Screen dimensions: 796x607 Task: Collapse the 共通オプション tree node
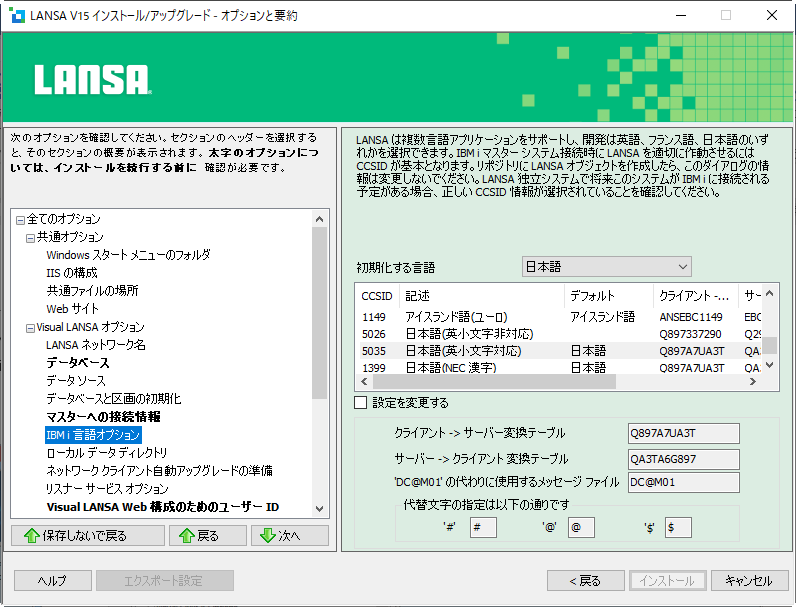coord(30,238)
